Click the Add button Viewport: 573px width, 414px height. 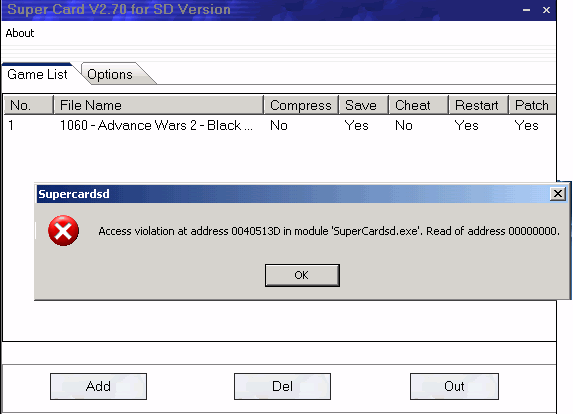point(98,386)
